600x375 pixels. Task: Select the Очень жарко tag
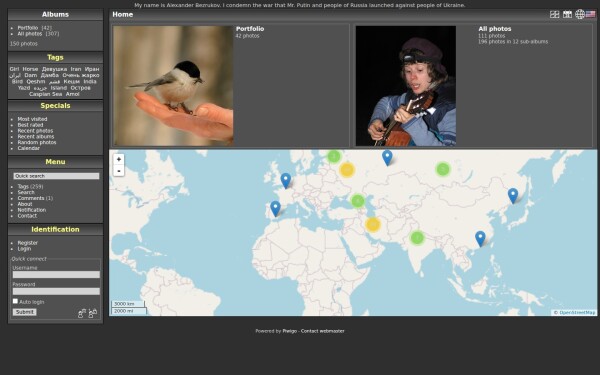pyautogui.click(x=81, y=75)
